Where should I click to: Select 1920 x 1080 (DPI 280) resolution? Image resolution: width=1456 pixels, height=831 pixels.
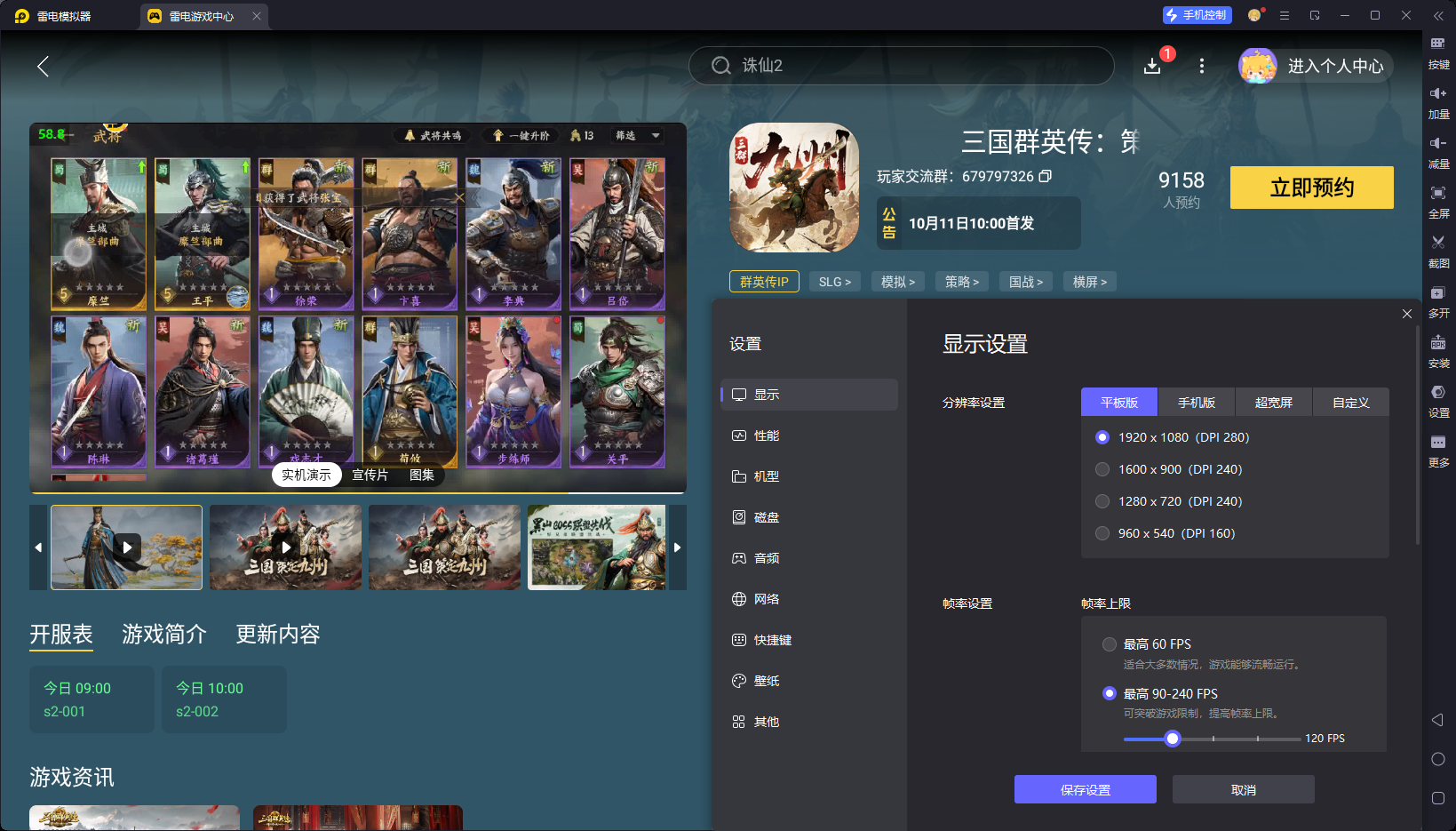[x=1102, y=437]
